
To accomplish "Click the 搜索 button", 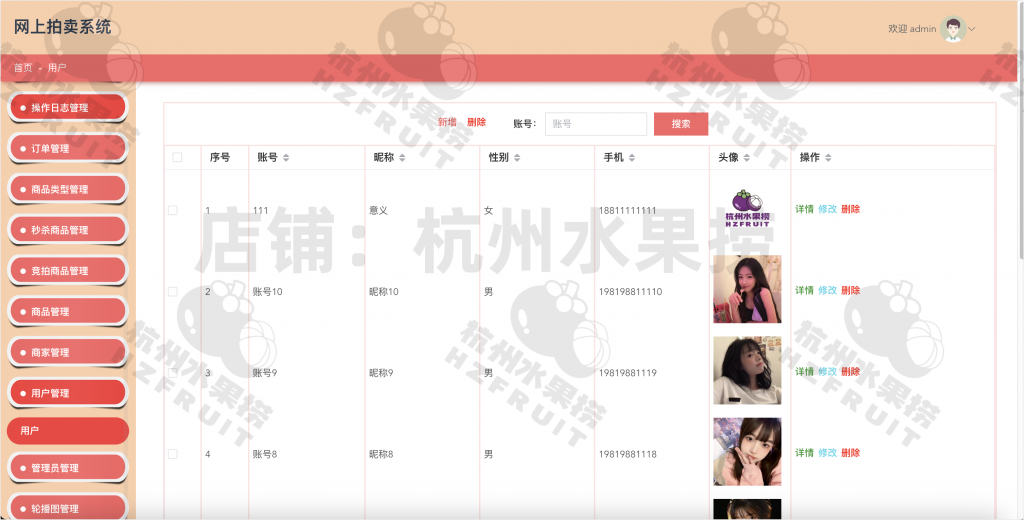I will pos(681,123).
